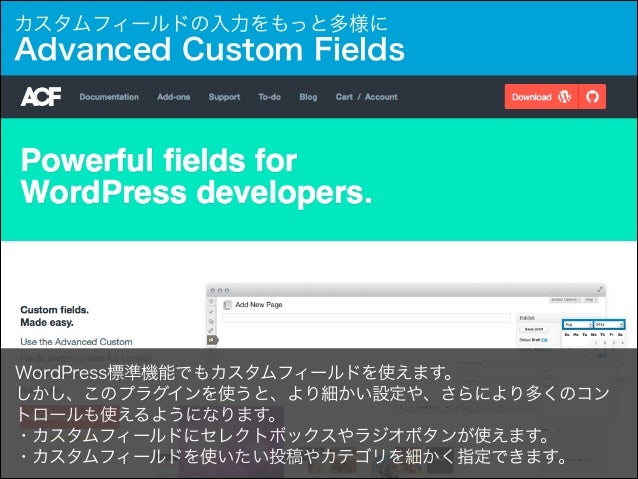
Task: Click the Download button with WordPress icon
Action: pos(542,97)
